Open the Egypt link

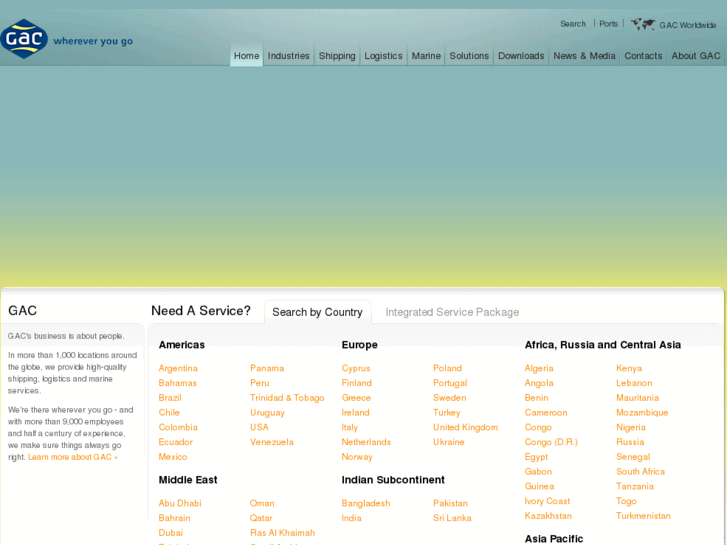[x=536, y=457]
